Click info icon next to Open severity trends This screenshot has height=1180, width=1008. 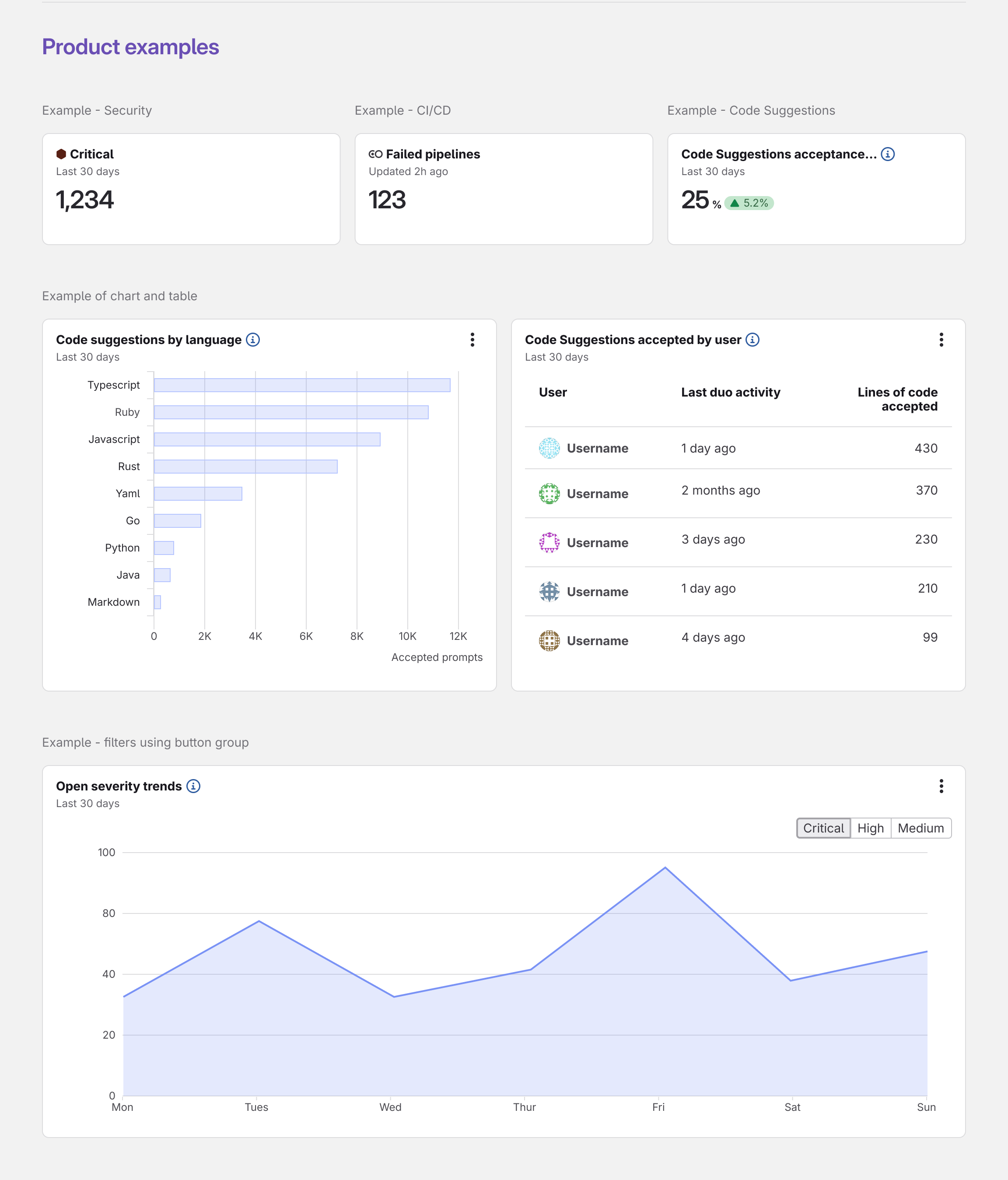tap(193, 786)
